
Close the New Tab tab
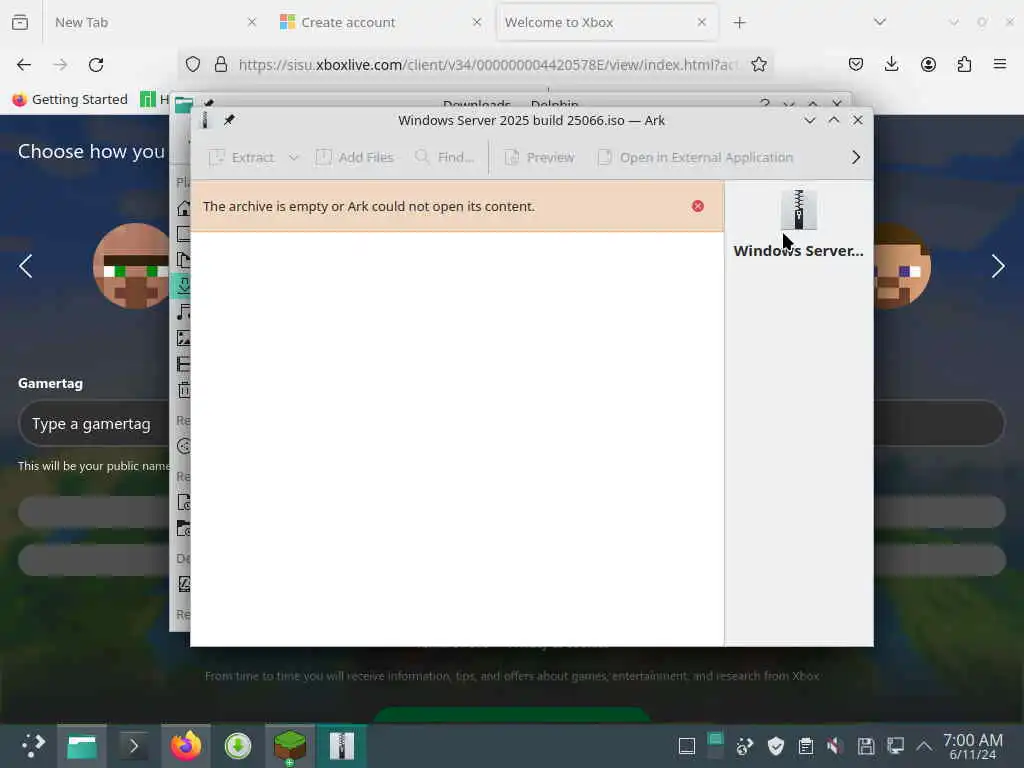[252, 22]
